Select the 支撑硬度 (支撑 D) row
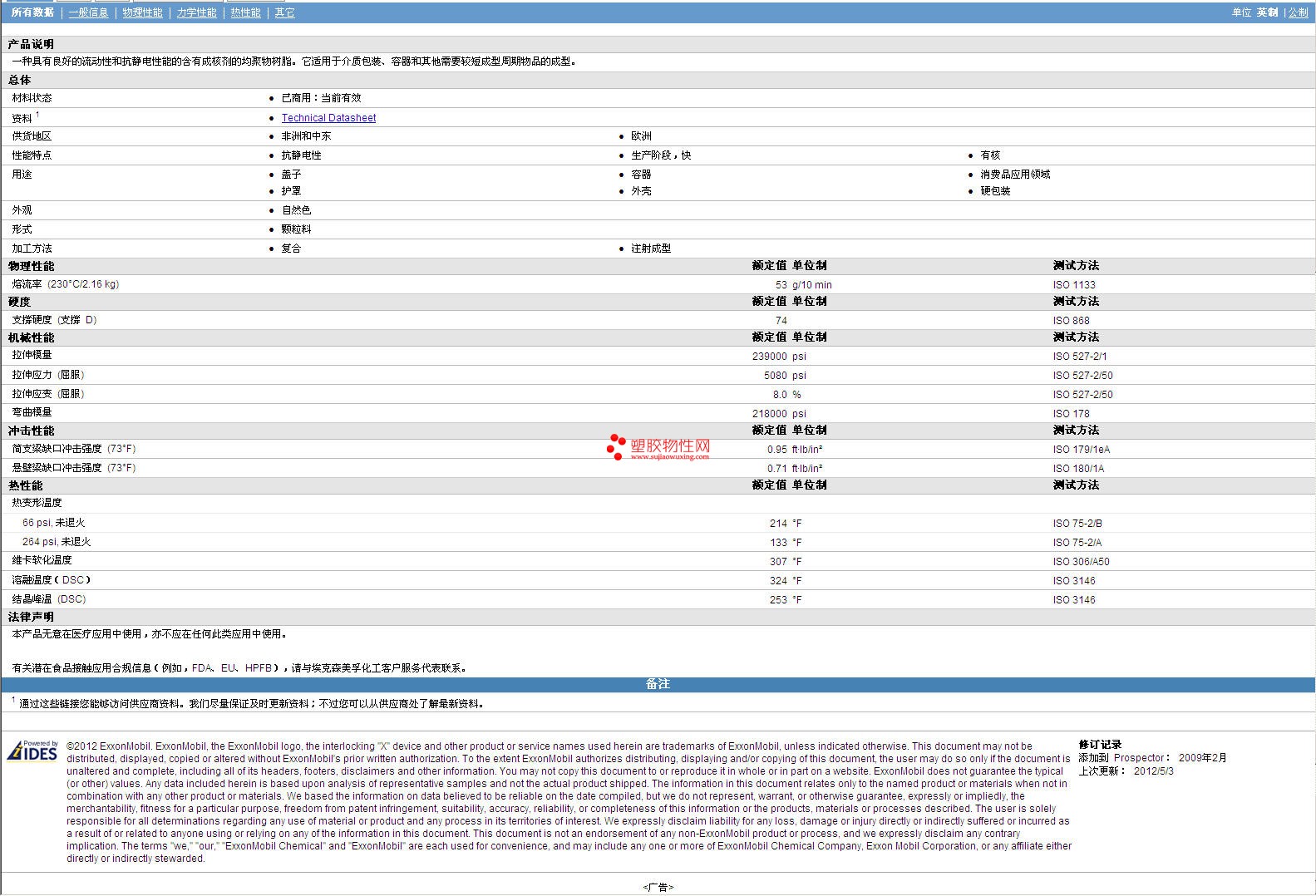The height and width of the screenshot is (896, 1316). pos(658,320)
